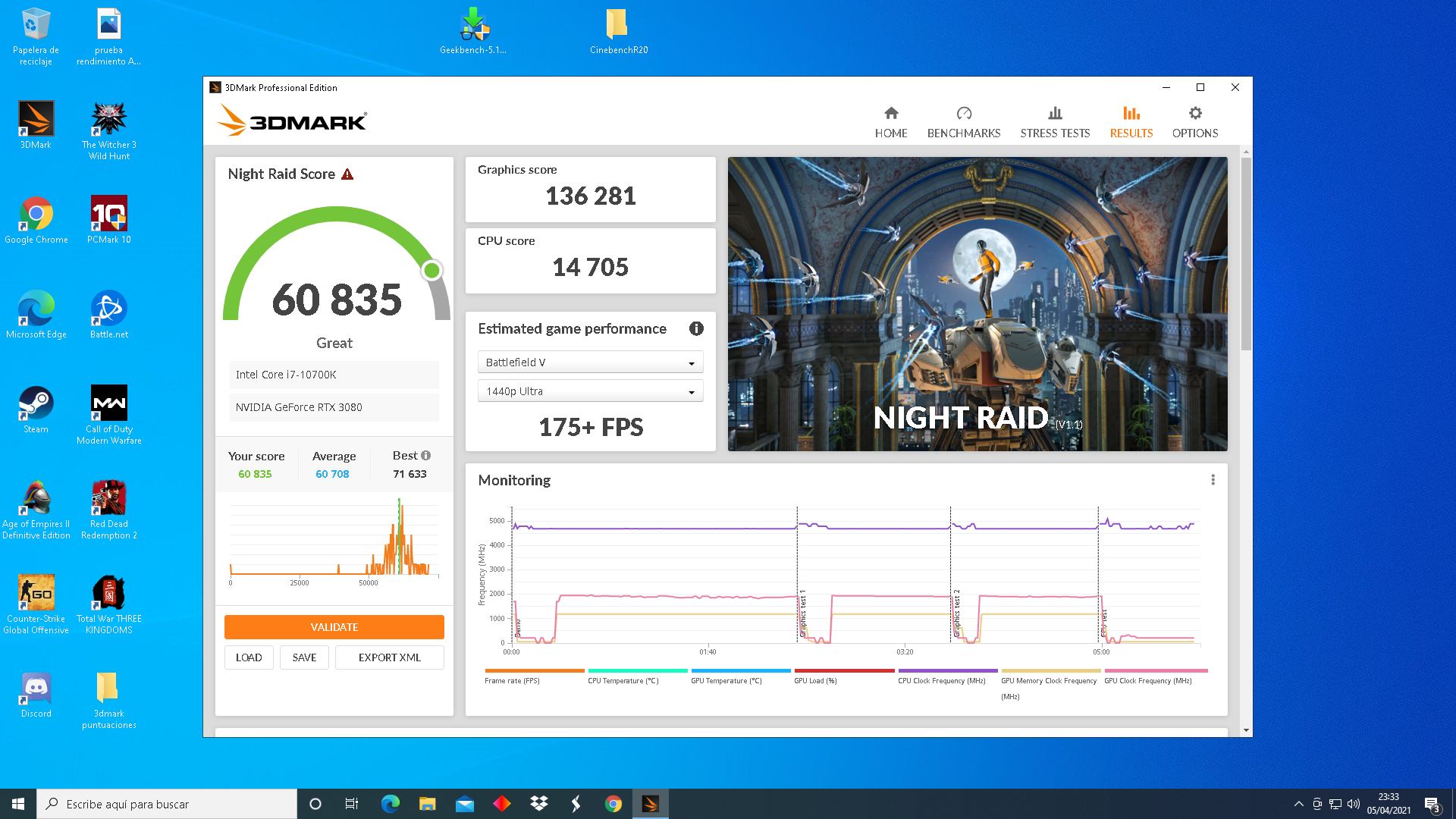Select the Discord desktop shortcut
This screenshot has width=1456, height=819.
tap(36, 695)
